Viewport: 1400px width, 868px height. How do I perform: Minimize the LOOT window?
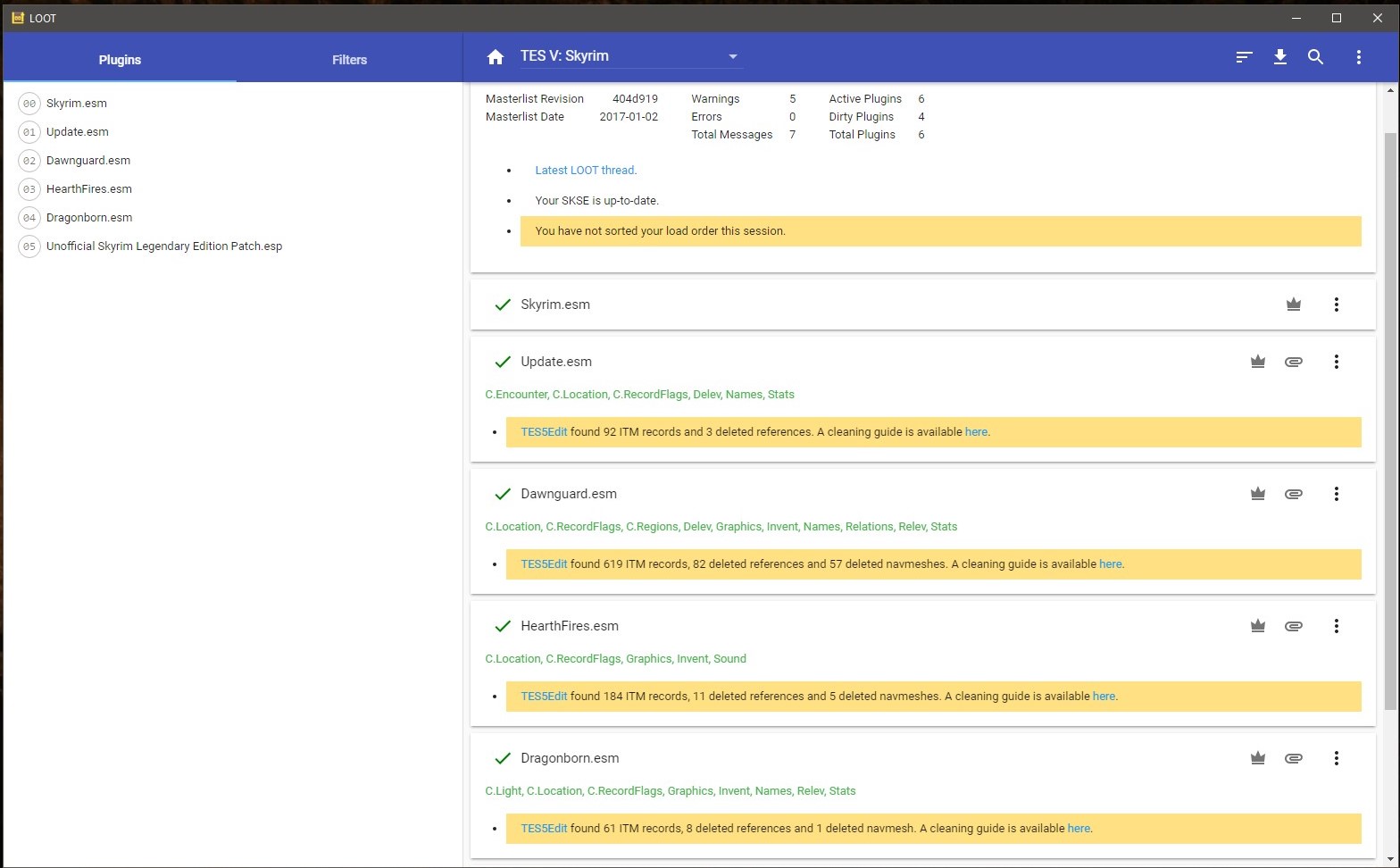[1296, 18]
